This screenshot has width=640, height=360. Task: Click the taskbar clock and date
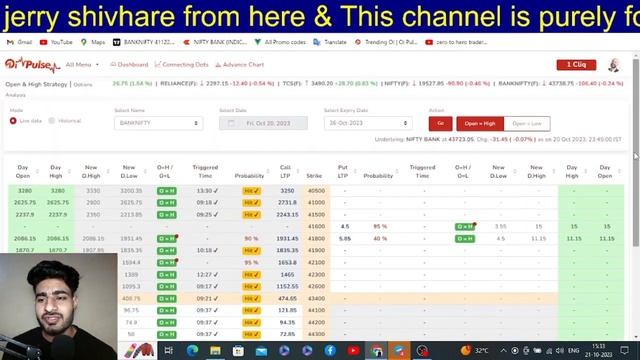coord(598,350)
